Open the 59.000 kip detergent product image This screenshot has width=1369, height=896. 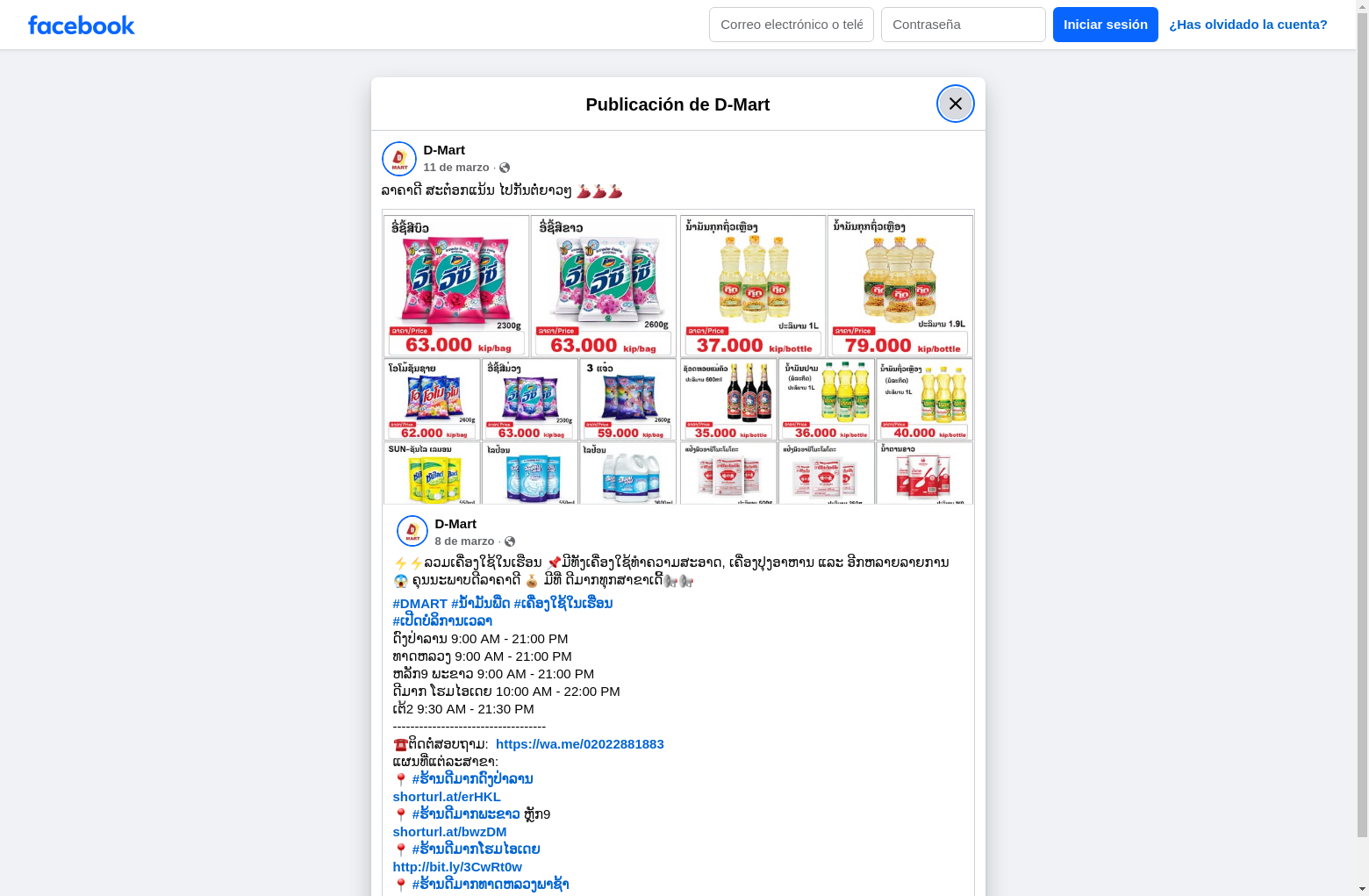(x=628, y=399)
